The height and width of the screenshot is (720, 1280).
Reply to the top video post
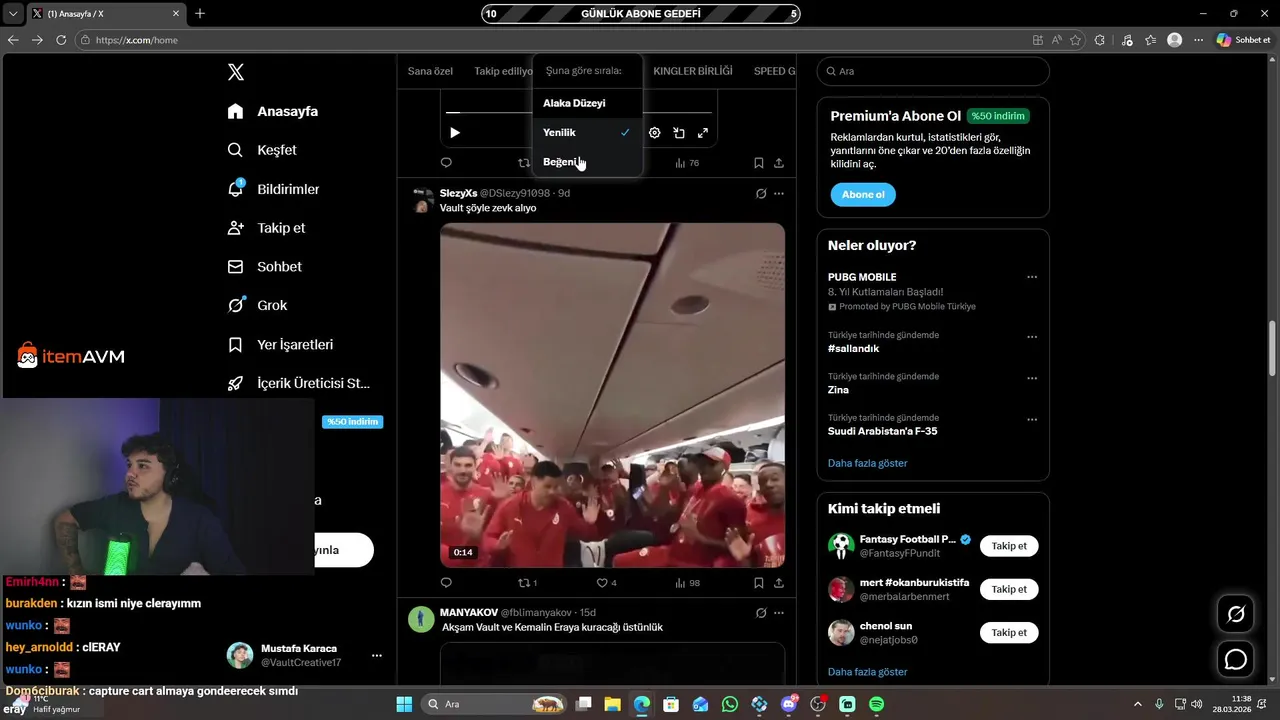(446, 163)
